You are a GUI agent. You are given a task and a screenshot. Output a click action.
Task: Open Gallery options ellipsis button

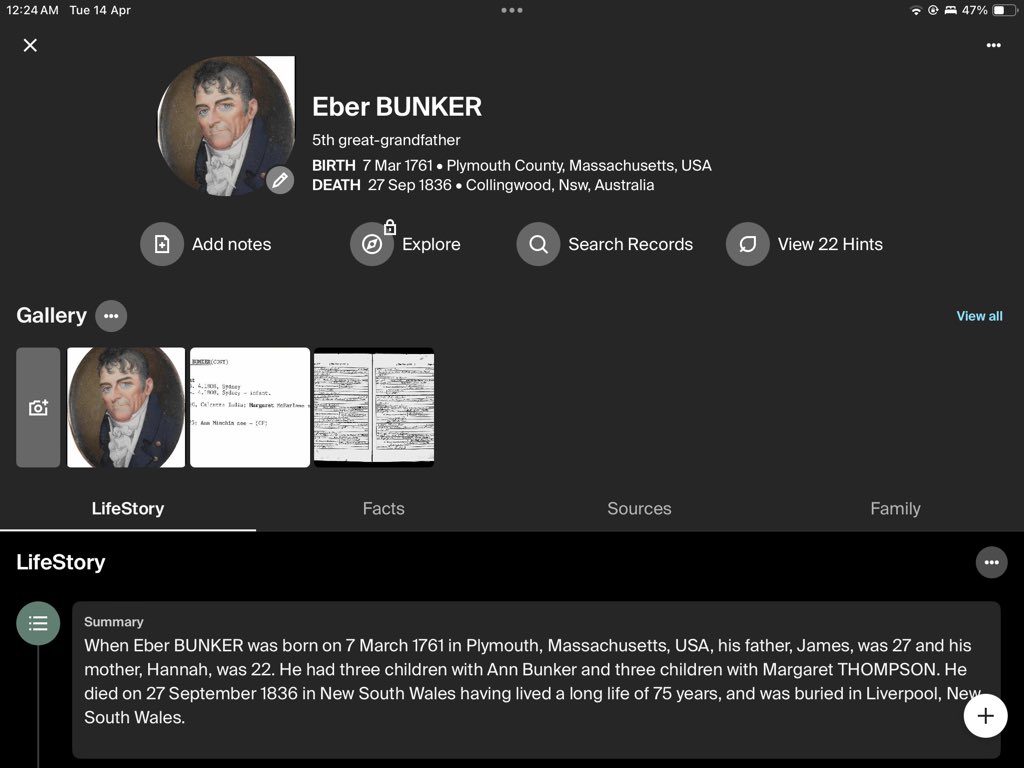coord(111,316)
